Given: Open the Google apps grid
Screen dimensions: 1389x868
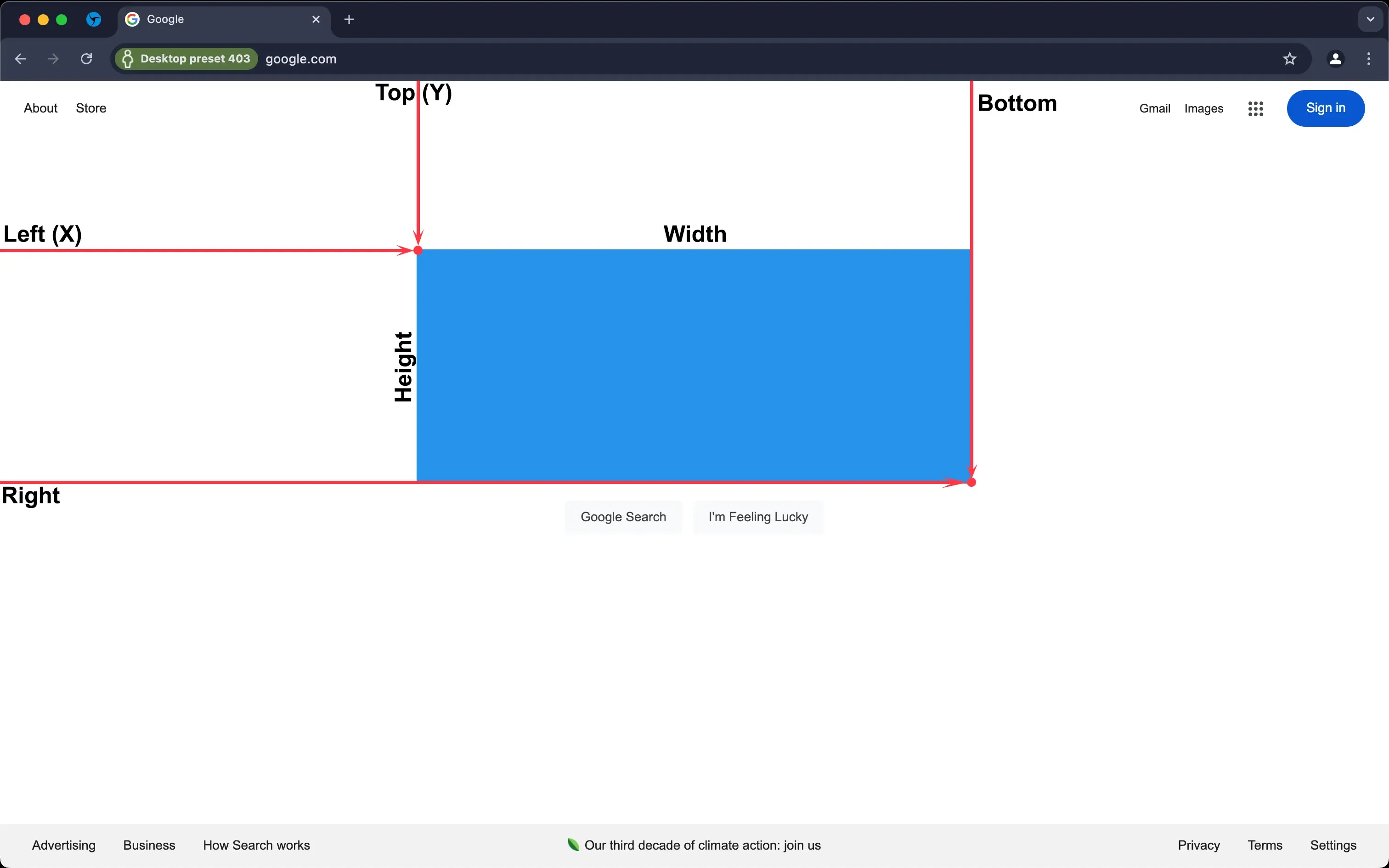Looking at the screenshot, I should pos(1255,108).
